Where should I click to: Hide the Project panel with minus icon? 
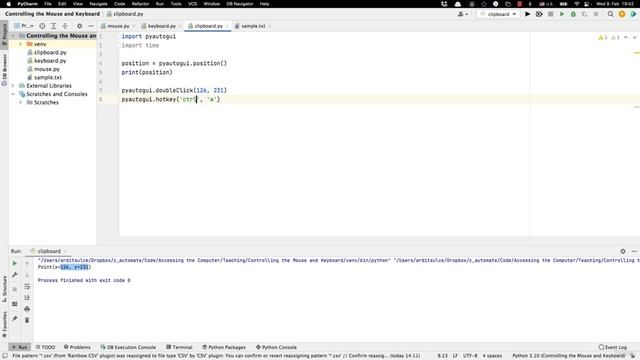(x=91, y=26)
